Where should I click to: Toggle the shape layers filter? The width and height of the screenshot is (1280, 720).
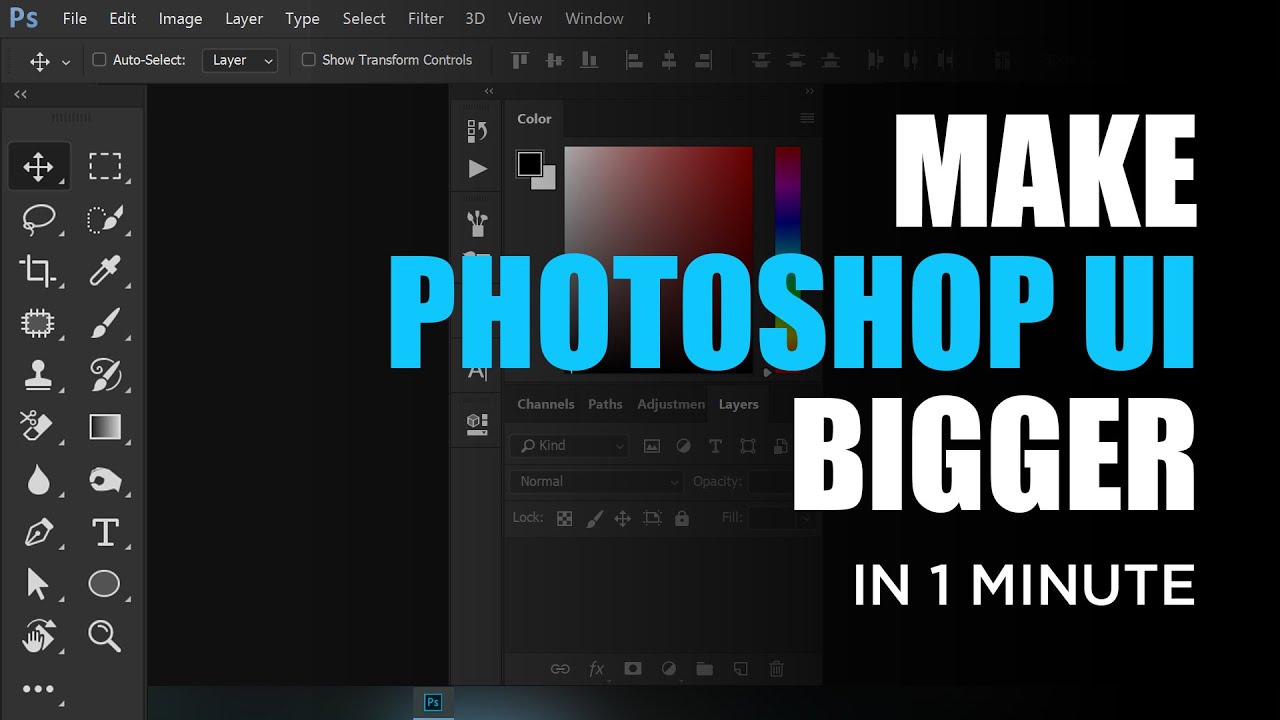747,446
